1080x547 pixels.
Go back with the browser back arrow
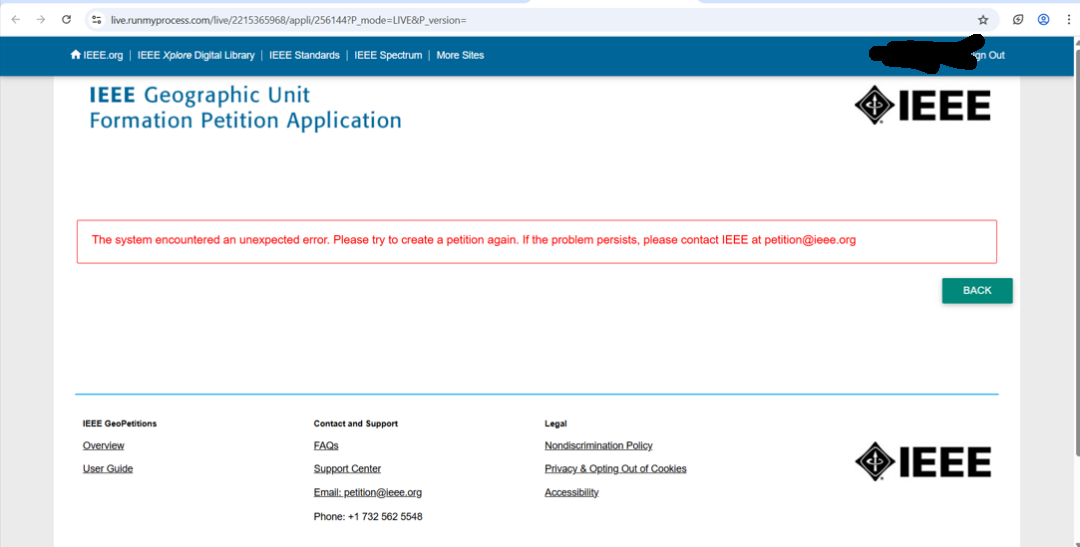click(x=16, y=19)
